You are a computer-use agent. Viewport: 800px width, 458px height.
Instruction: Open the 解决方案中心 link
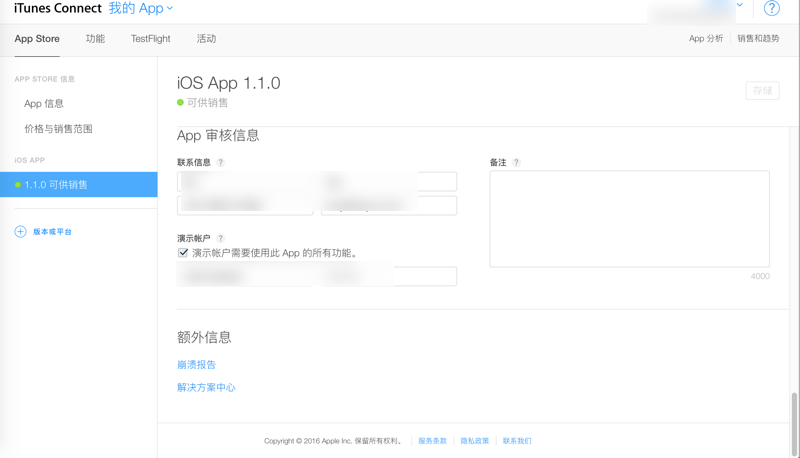coord(206,387)
